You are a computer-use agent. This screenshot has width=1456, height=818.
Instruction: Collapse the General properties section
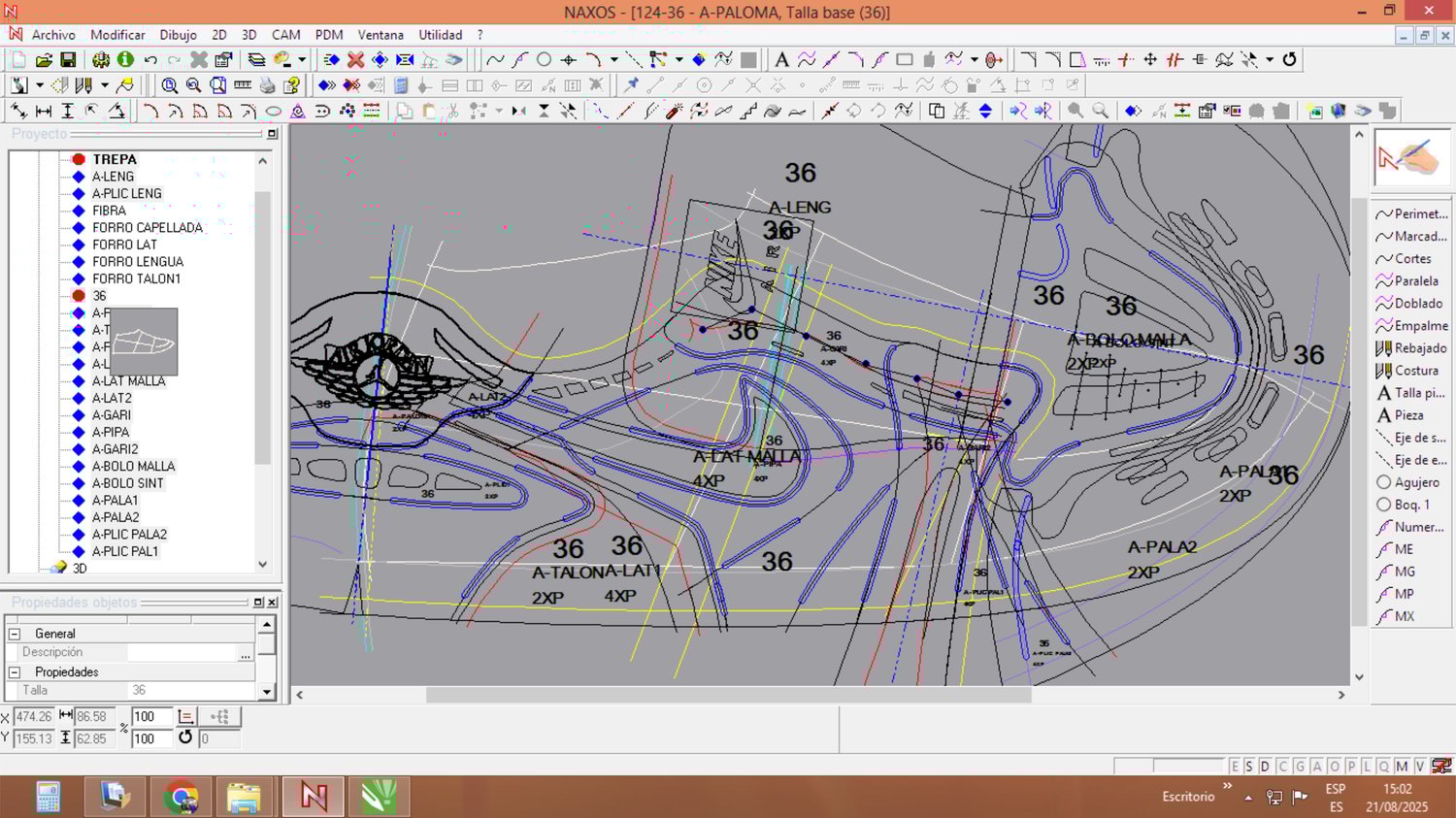click(x=15, y=634)
